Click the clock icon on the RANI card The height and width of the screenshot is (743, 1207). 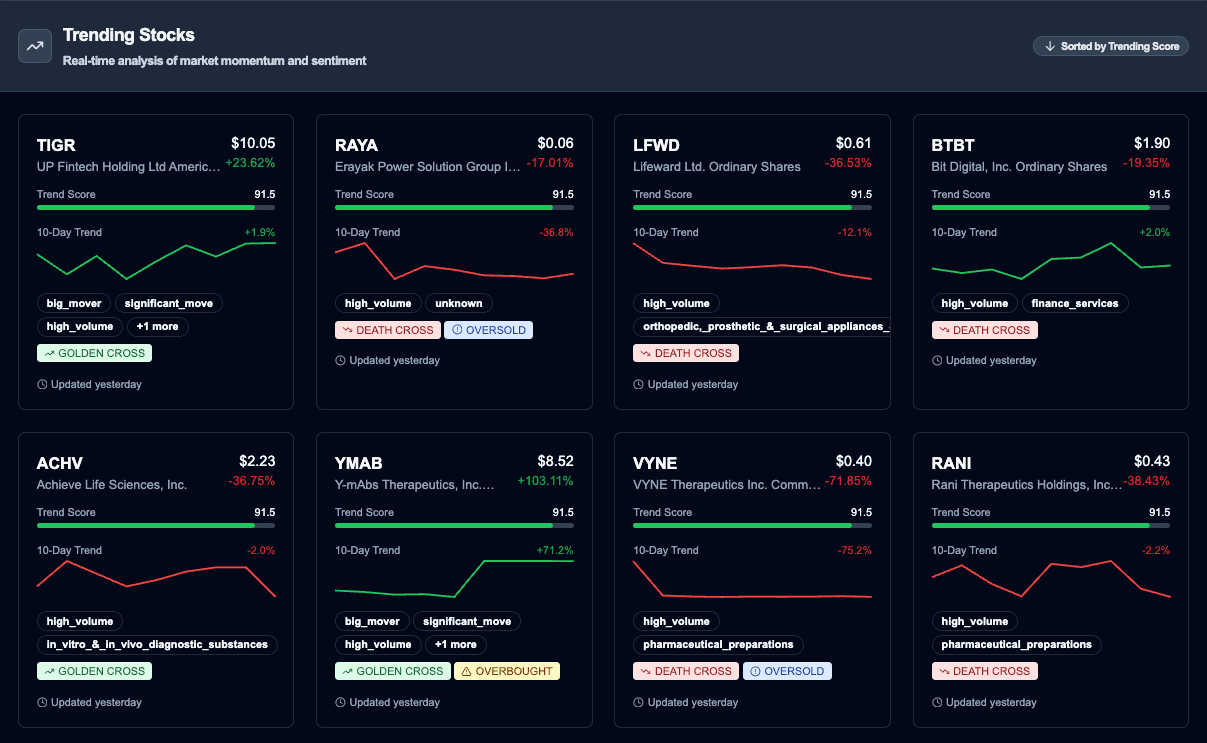(x=936, y=702)
